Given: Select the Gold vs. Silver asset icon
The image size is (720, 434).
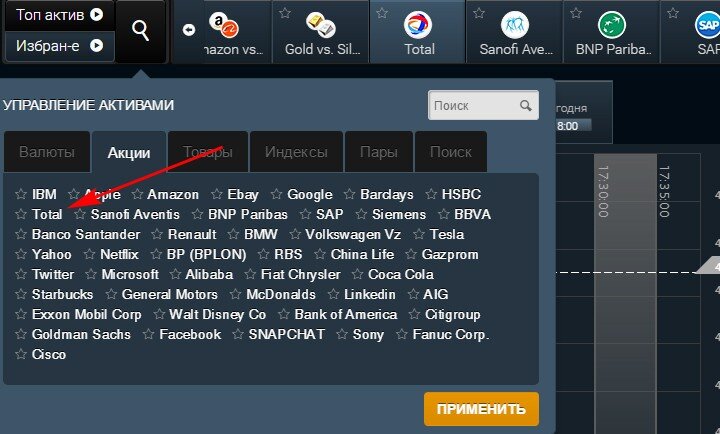Looking at the screenshot, I should [321, 25].
